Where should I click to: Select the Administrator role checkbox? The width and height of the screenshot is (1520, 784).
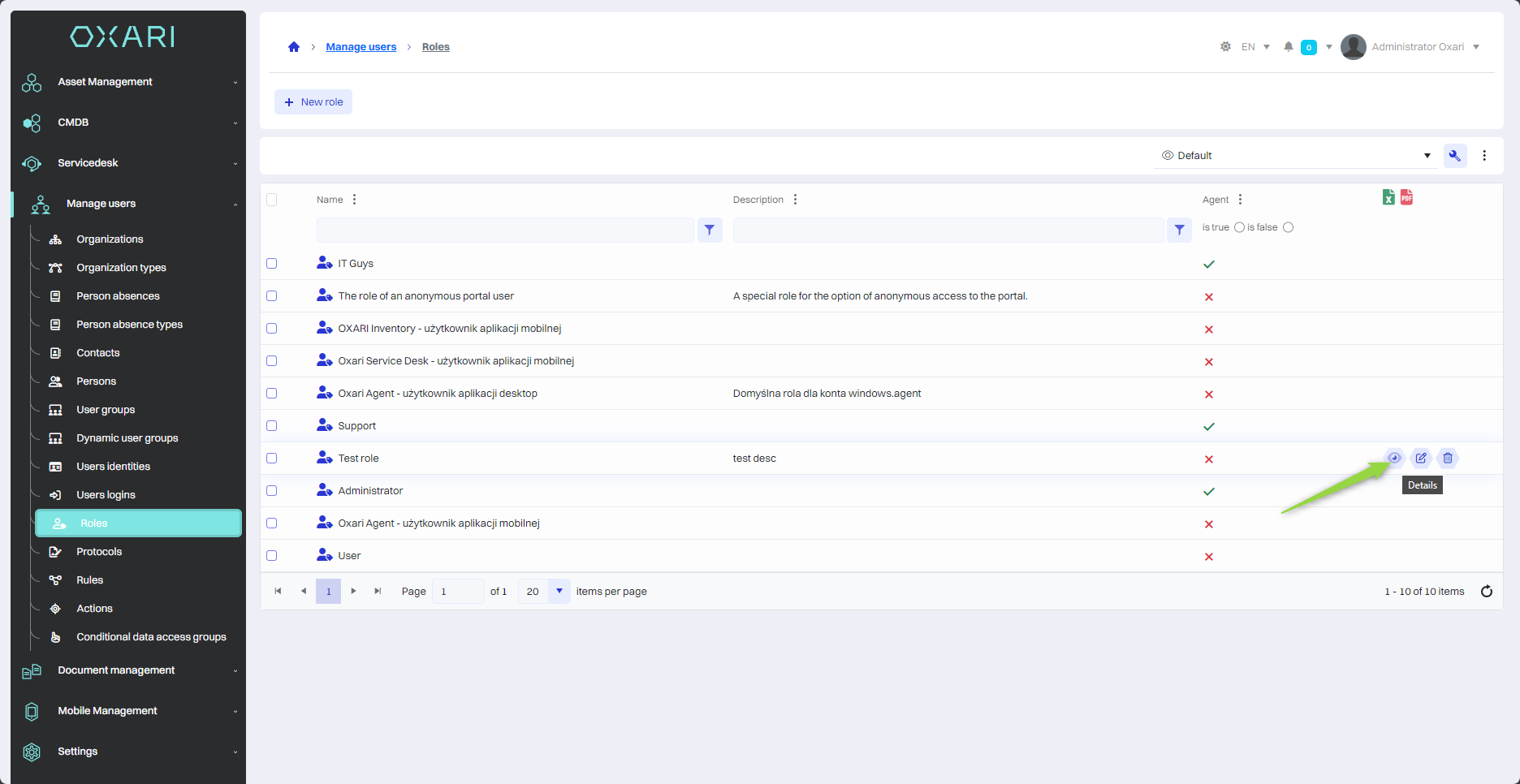pyautogui.click(x=272, y=491)
